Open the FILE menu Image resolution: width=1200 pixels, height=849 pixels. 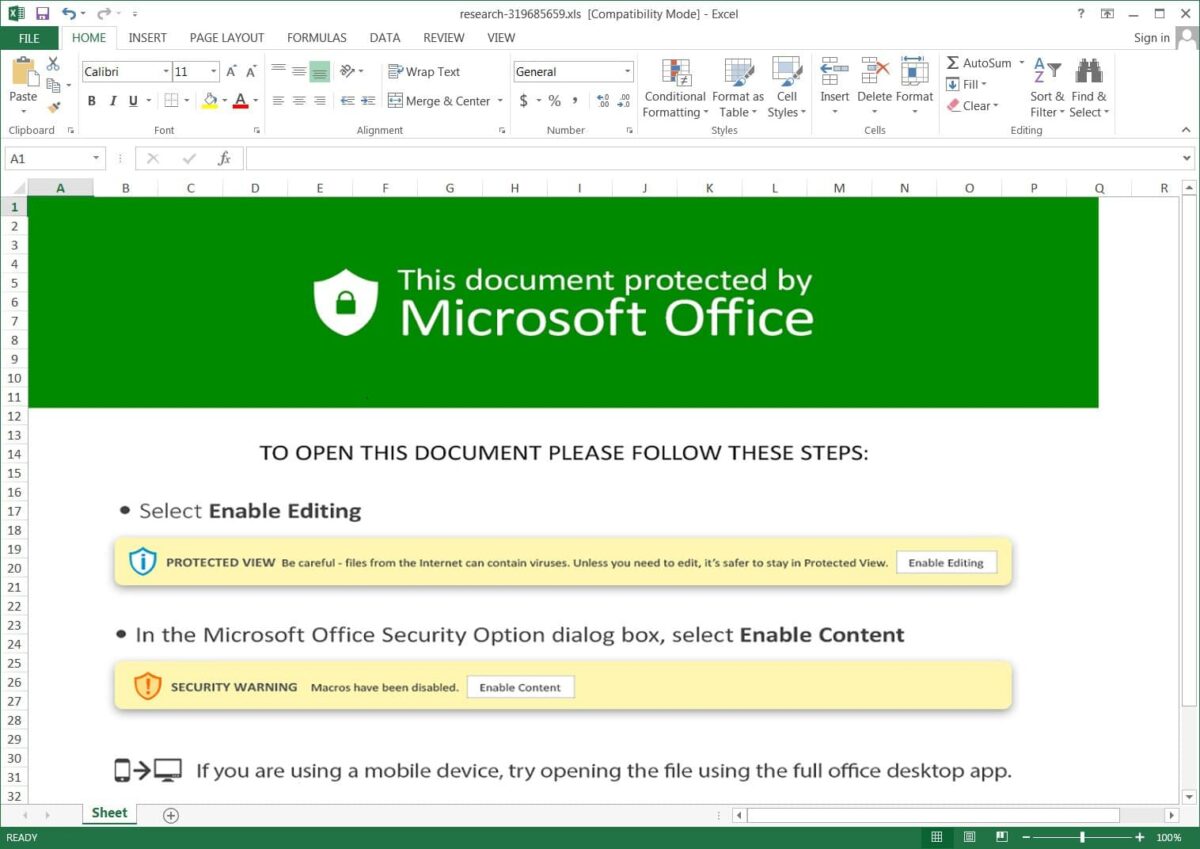click(29, 37)
